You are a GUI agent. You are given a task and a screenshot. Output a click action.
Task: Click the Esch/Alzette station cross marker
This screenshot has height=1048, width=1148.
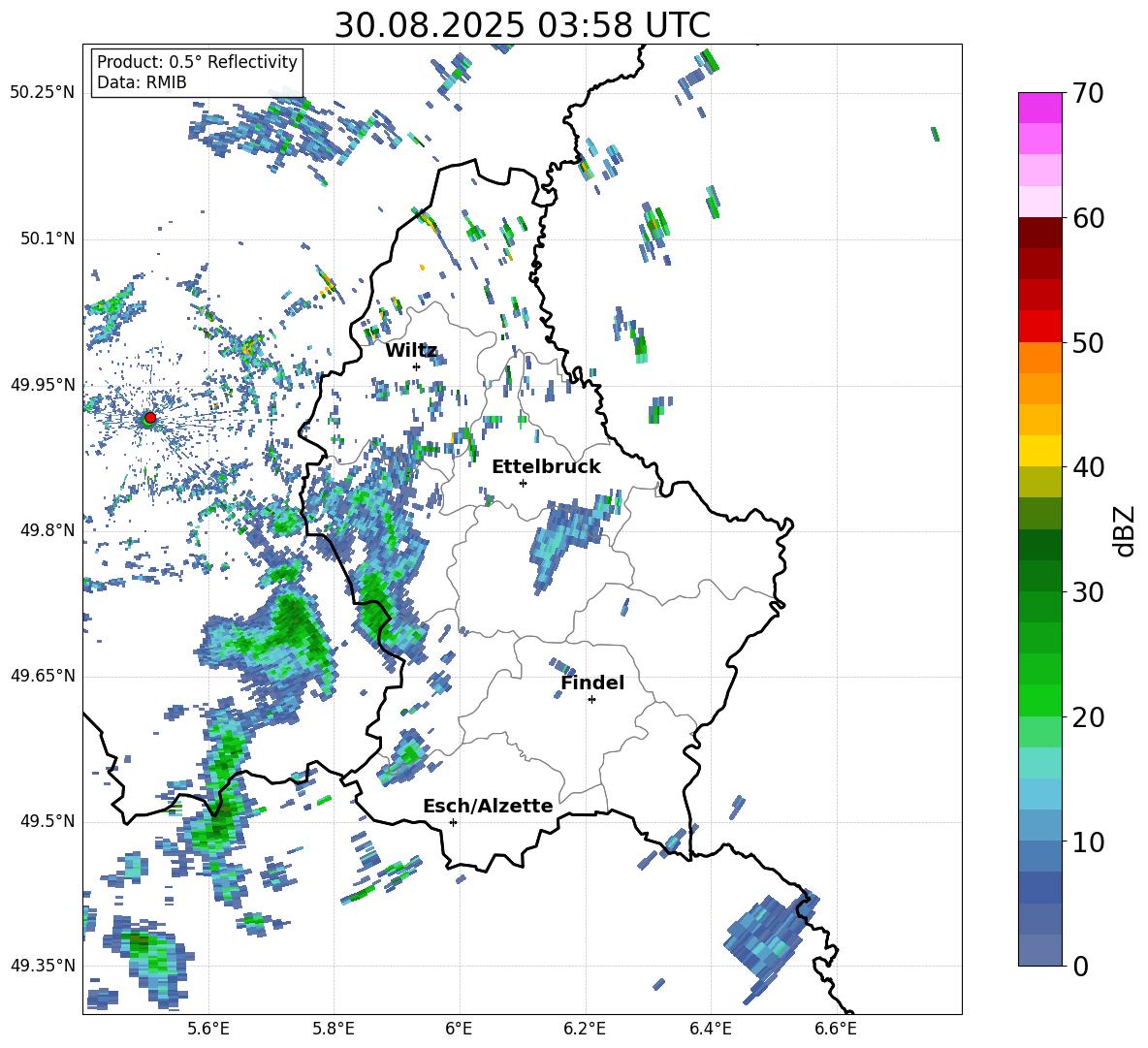pos(453,822)
